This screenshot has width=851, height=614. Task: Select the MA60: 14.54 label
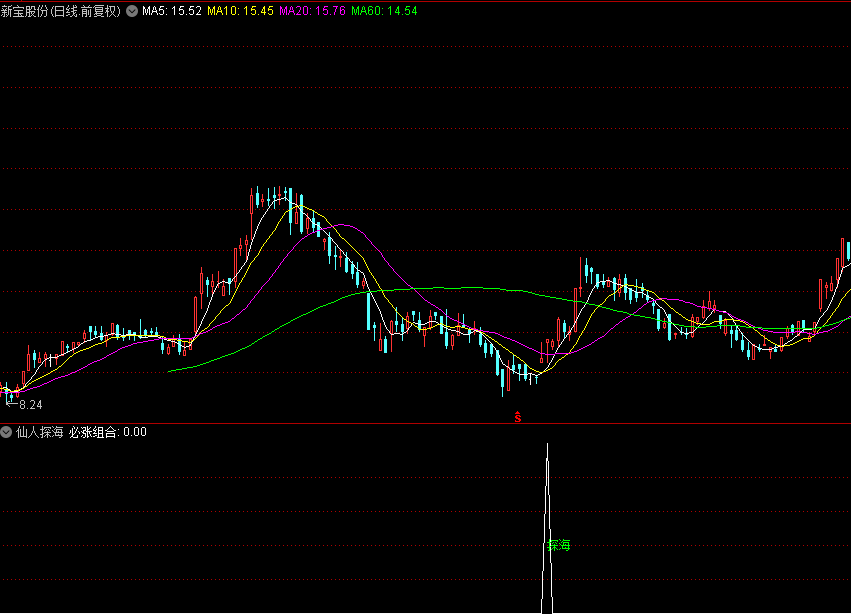[384, 11]
